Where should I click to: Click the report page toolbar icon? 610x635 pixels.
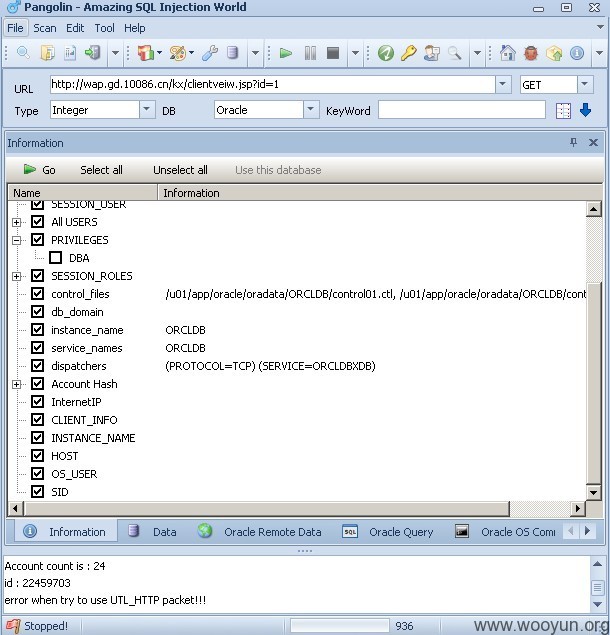click(70, 53)
